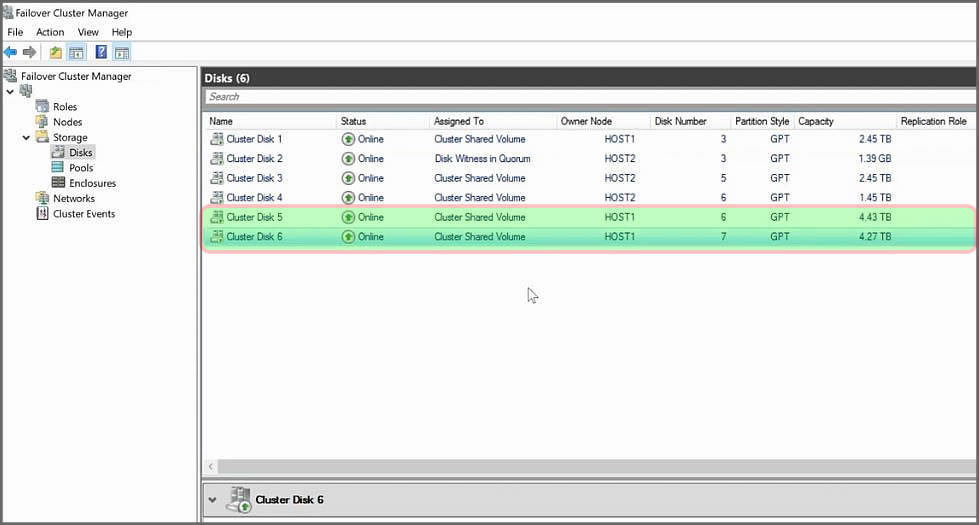Viewport: 979px width, 525px height.
Task: Sort by the Partition Style column header
Action: click(x=762, y=121)
